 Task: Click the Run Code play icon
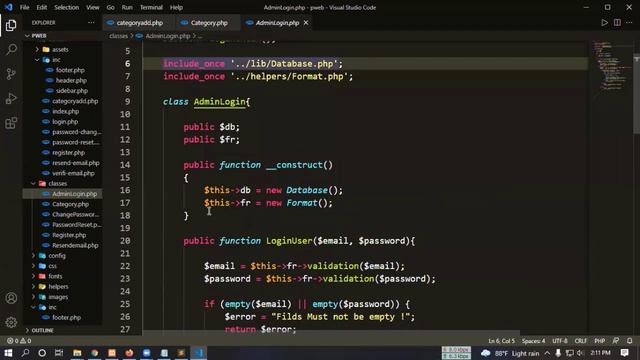coord(604,23)
